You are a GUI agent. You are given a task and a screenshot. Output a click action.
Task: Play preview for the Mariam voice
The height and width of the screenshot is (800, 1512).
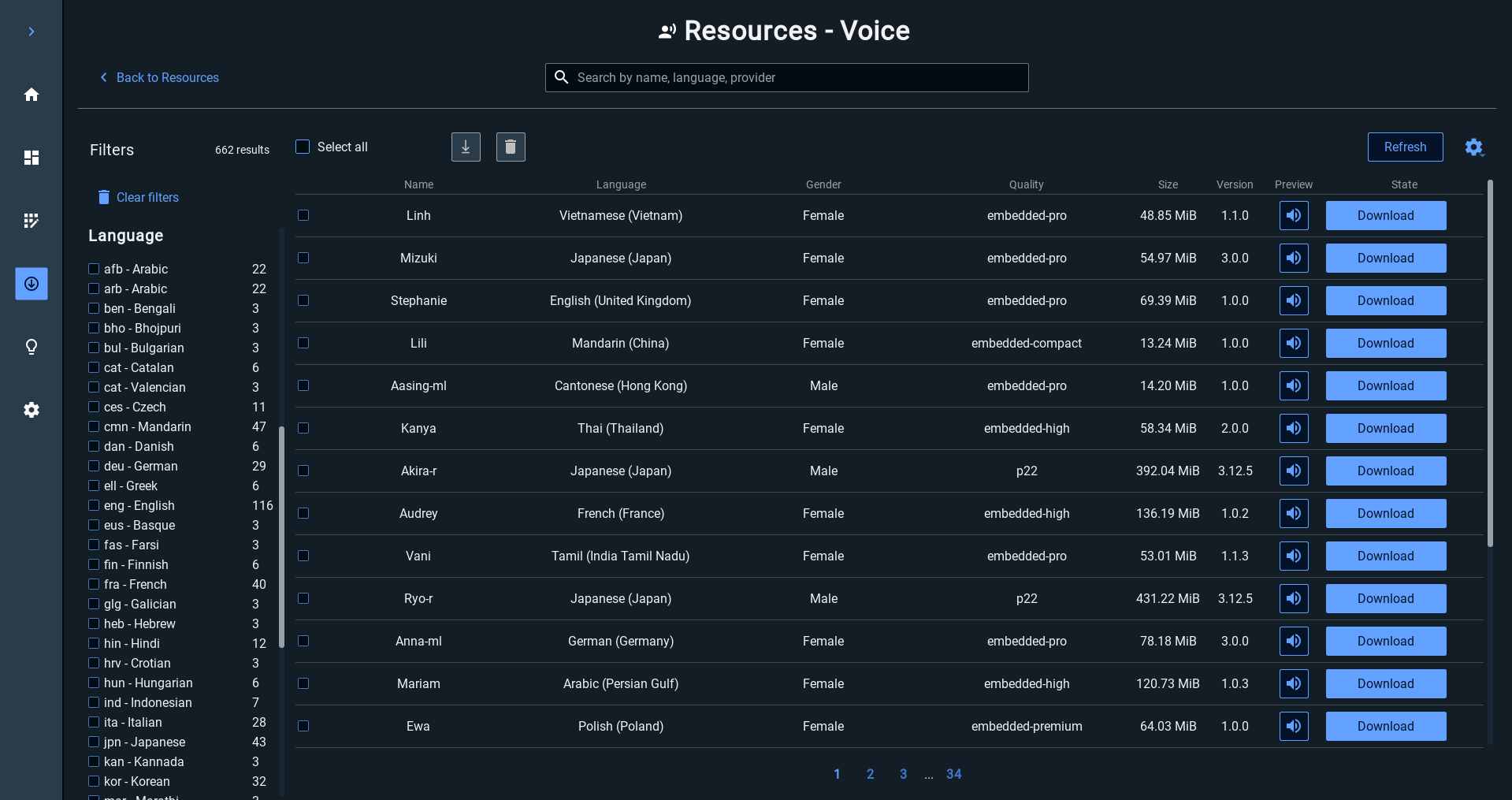(1294, 683)
